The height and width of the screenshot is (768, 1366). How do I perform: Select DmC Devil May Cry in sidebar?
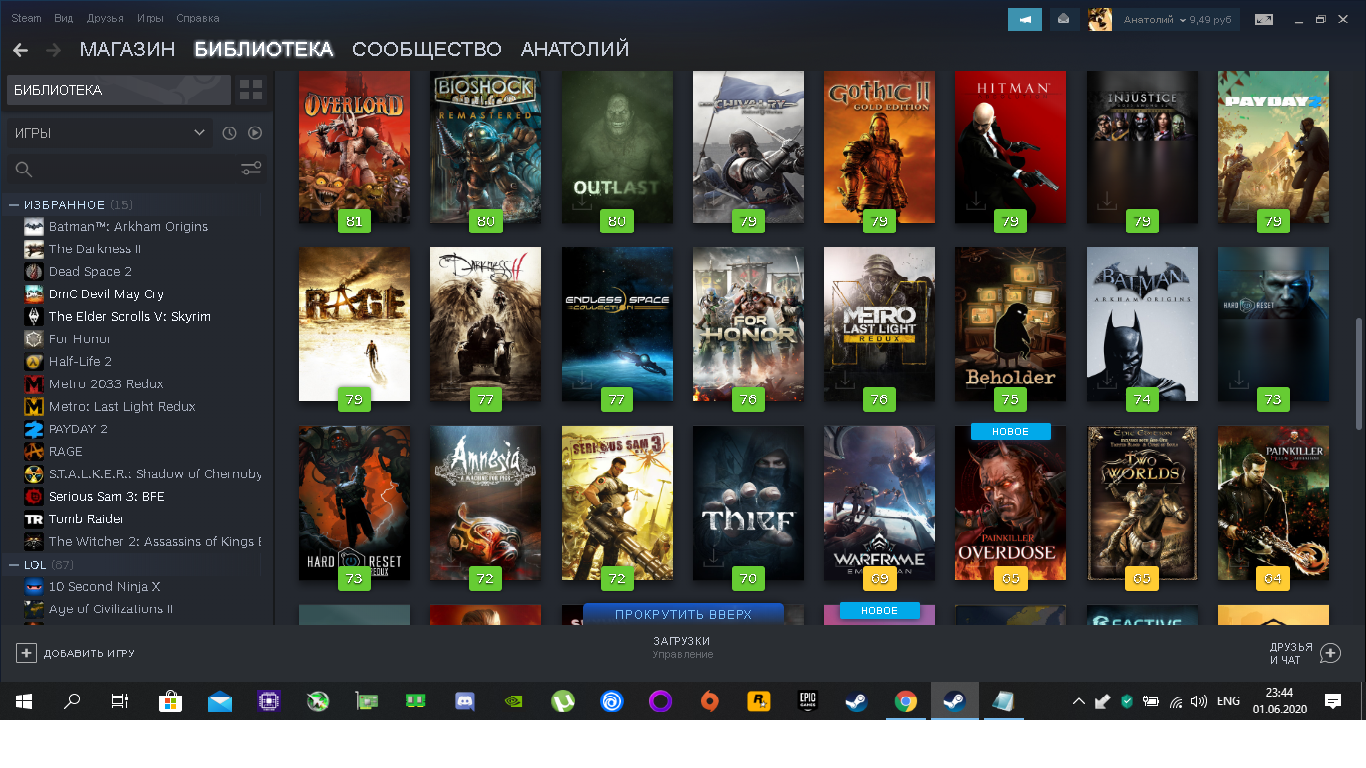[x=106, y=294]
